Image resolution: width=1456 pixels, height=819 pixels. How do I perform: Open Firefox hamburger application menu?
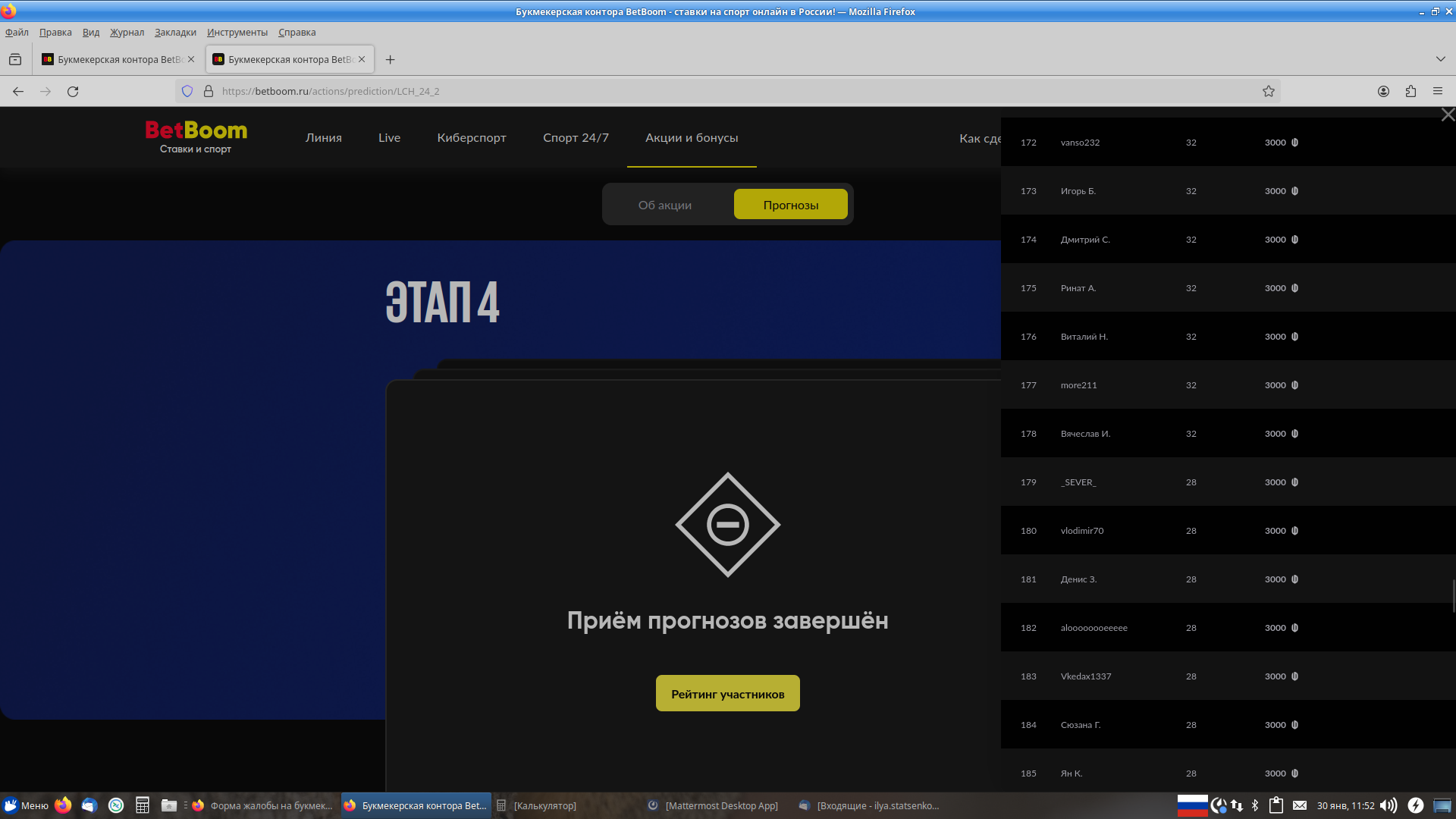(x=1438, y=91)
